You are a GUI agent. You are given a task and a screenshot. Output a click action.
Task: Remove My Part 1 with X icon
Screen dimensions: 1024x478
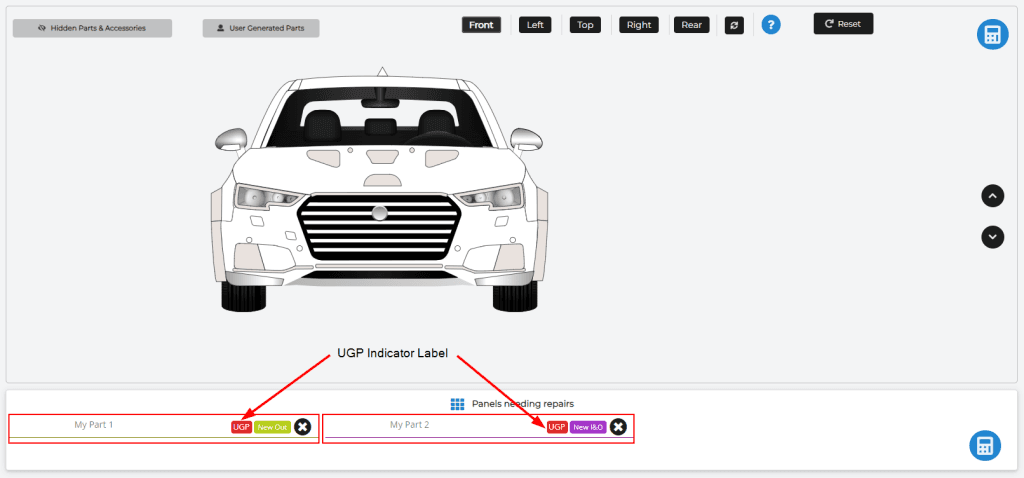pos(303,427)
